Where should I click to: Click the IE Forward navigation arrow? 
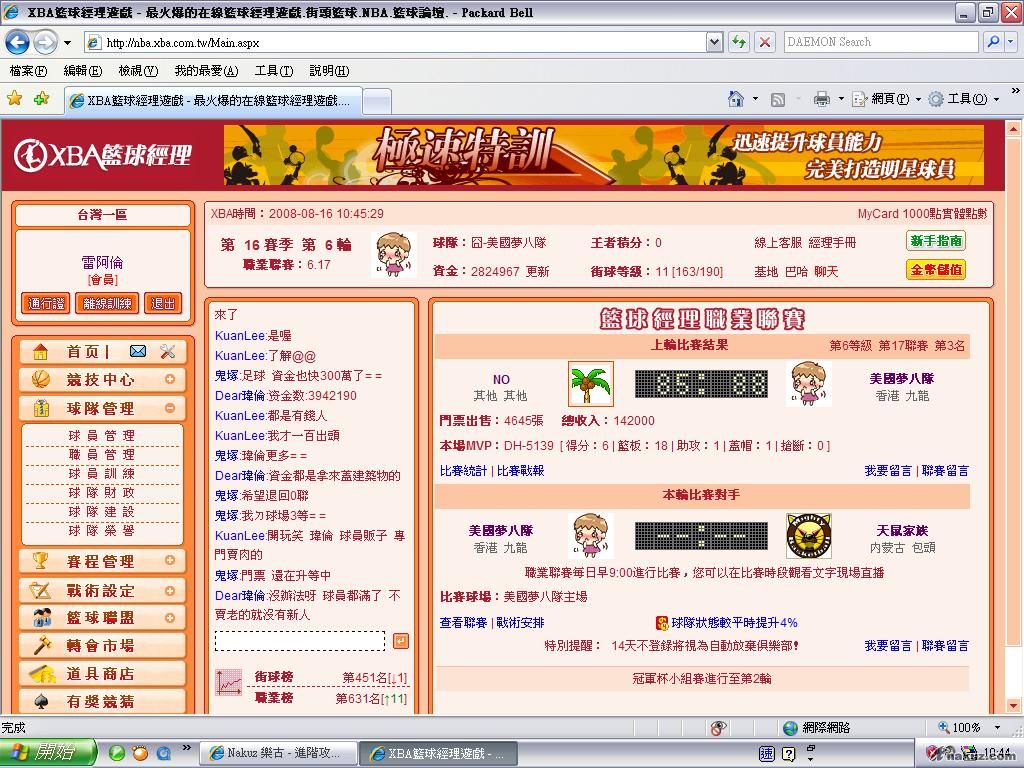pyautogui.click(x=46, y=43)
